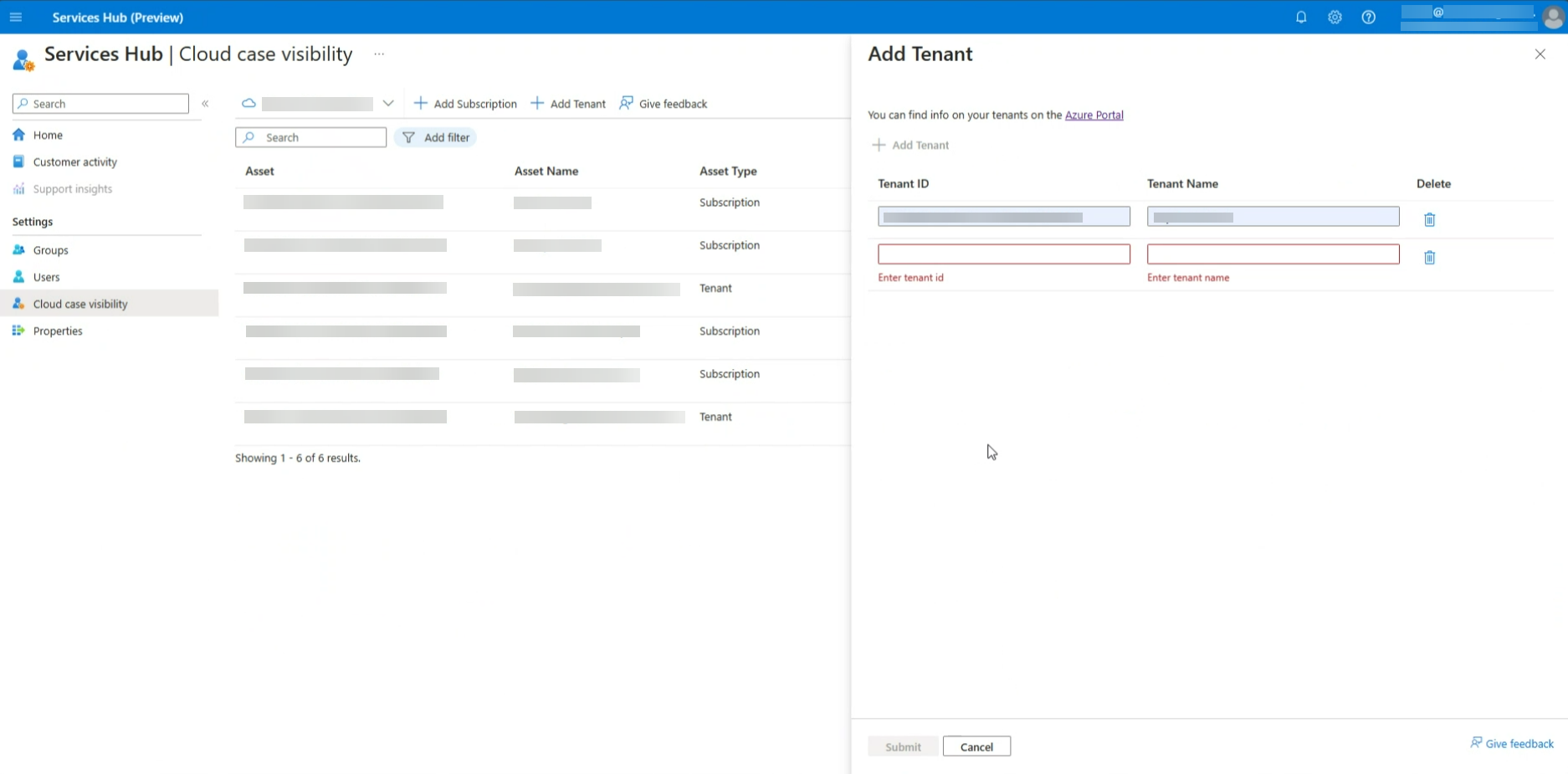Click Add Subscription in the toolbar
The width and height of the screenshot is (1568, 774).
coord(465,104)
